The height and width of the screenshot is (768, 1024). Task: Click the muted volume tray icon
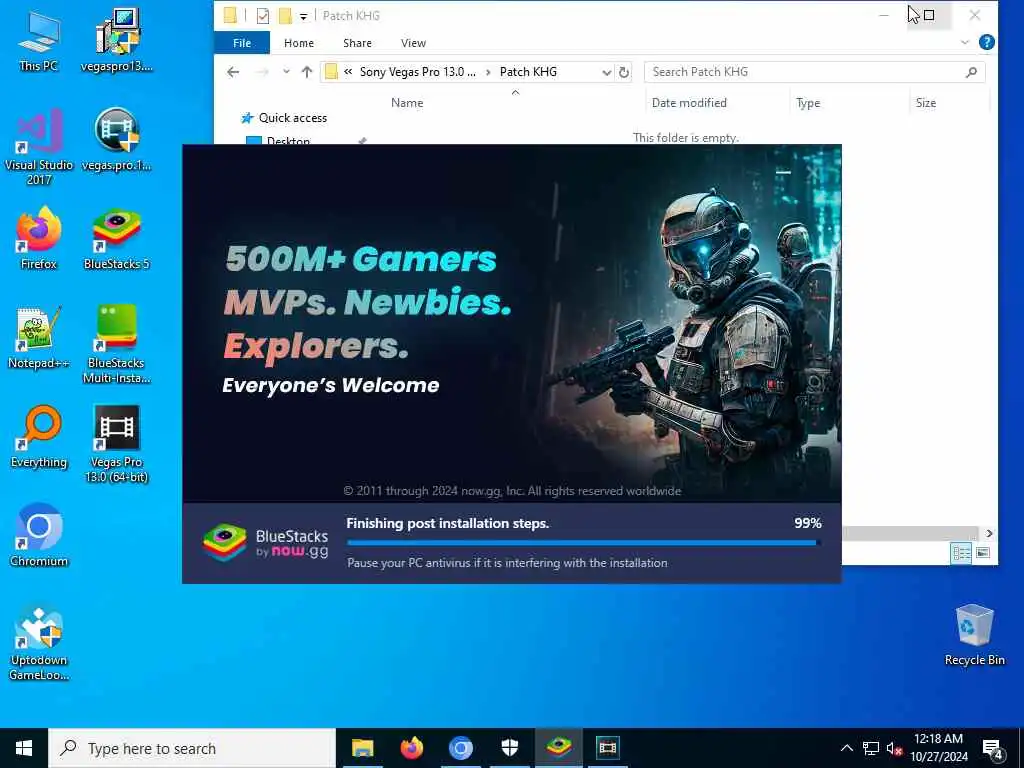(894, 748)
